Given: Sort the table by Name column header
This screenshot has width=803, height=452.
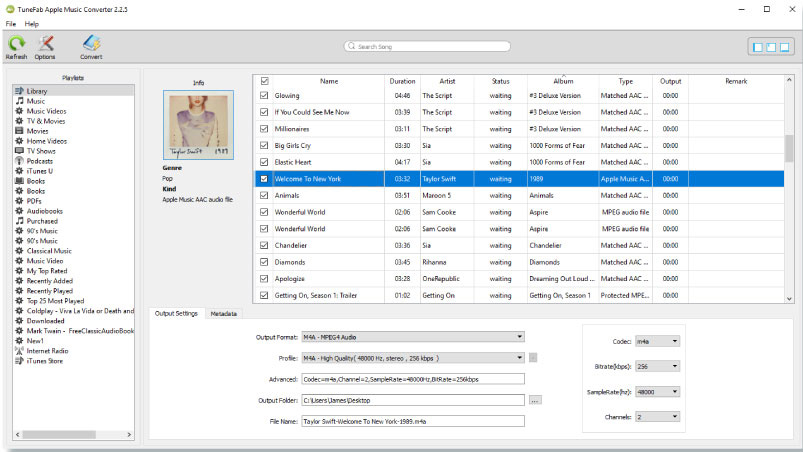Looking at the screenshot, I should (x=329, y=81).
